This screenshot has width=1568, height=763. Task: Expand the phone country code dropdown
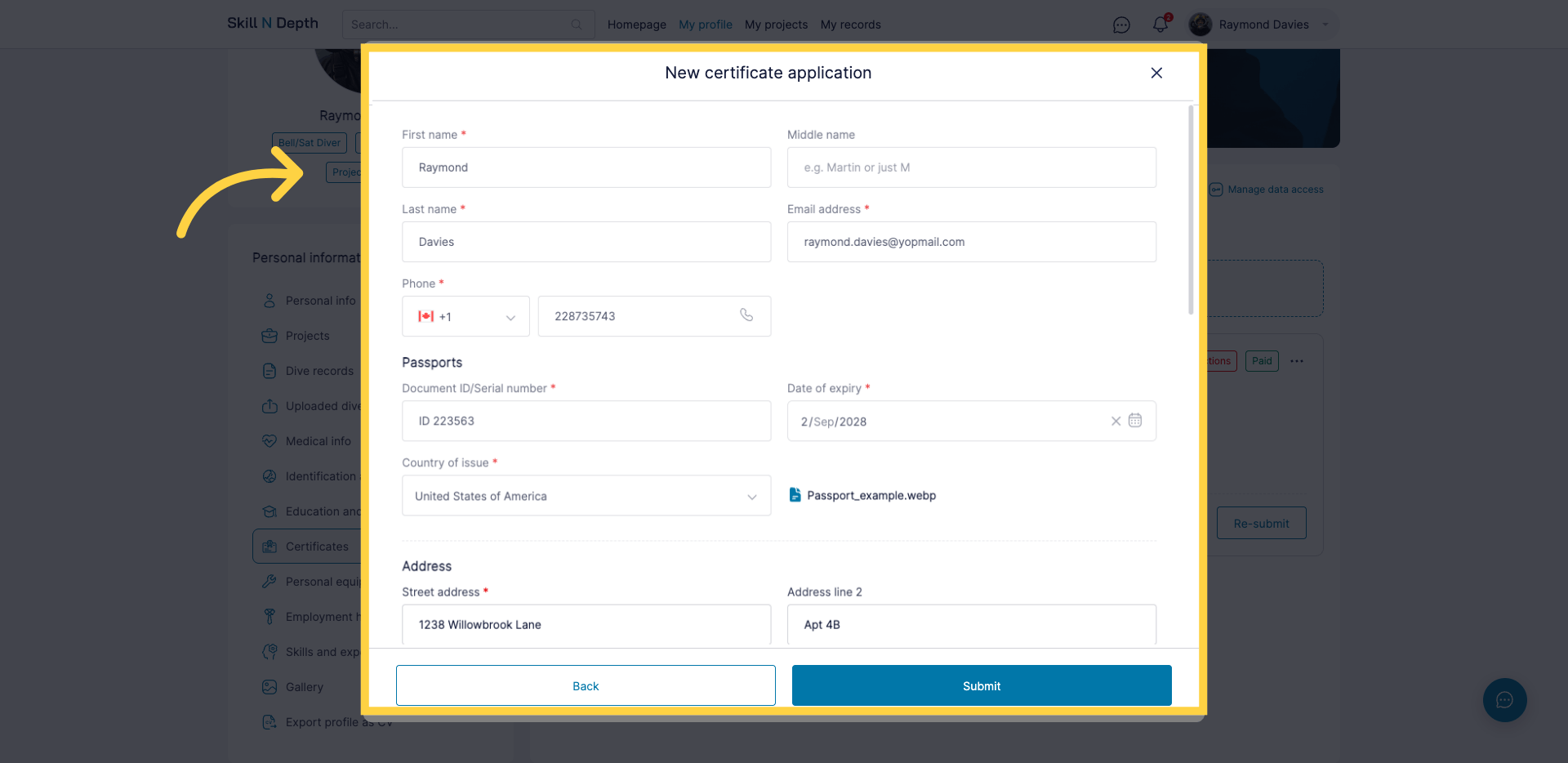point(465,316)
